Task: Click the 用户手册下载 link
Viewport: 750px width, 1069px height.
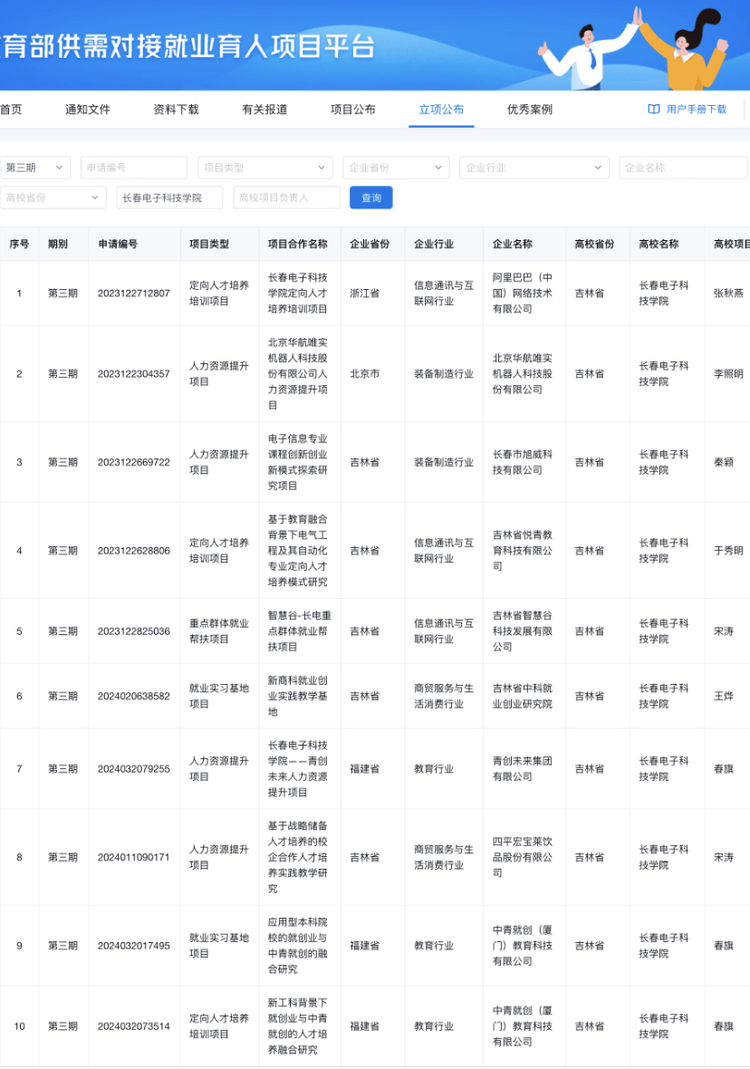Action: [x=696, y=109]
